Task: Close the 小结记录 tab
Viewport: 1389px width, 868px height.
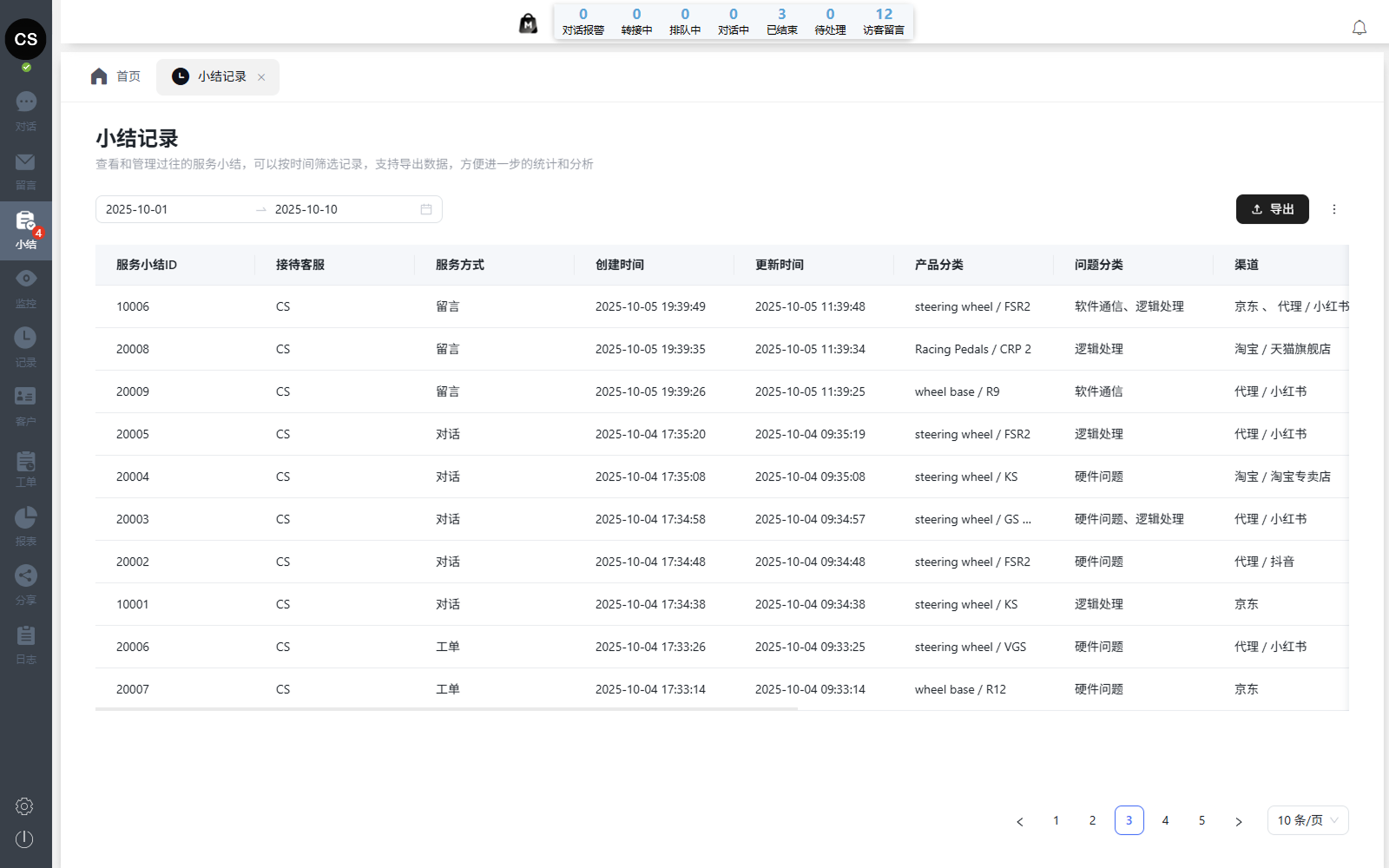Action: pos(261,77)
